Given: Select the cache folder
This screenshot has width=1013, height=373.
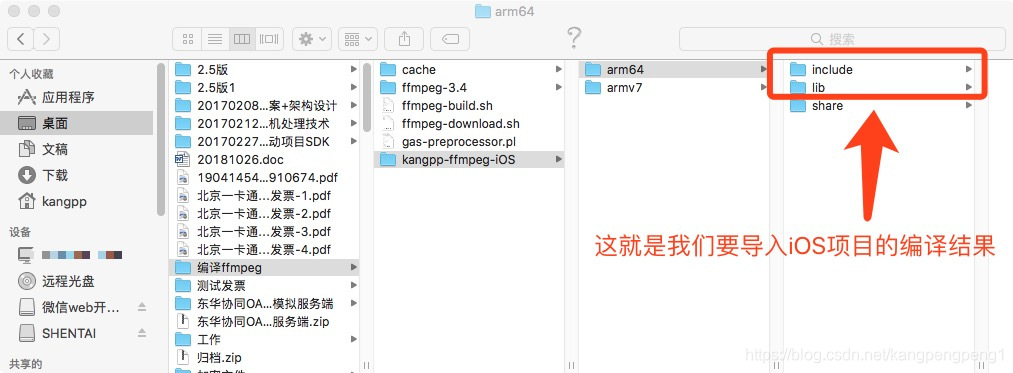Looking at the screenshot, I should (x=469, y=70).
